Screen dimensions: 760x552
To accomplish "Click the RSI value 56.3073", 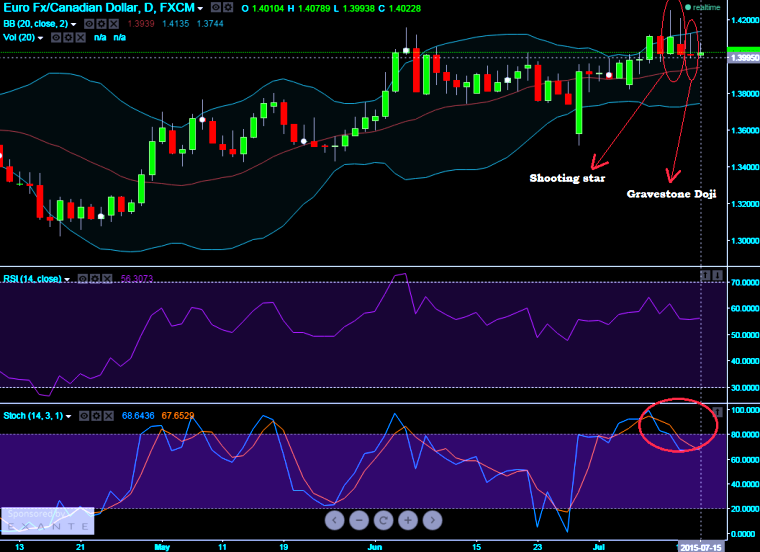I will (x=137, y=279).
